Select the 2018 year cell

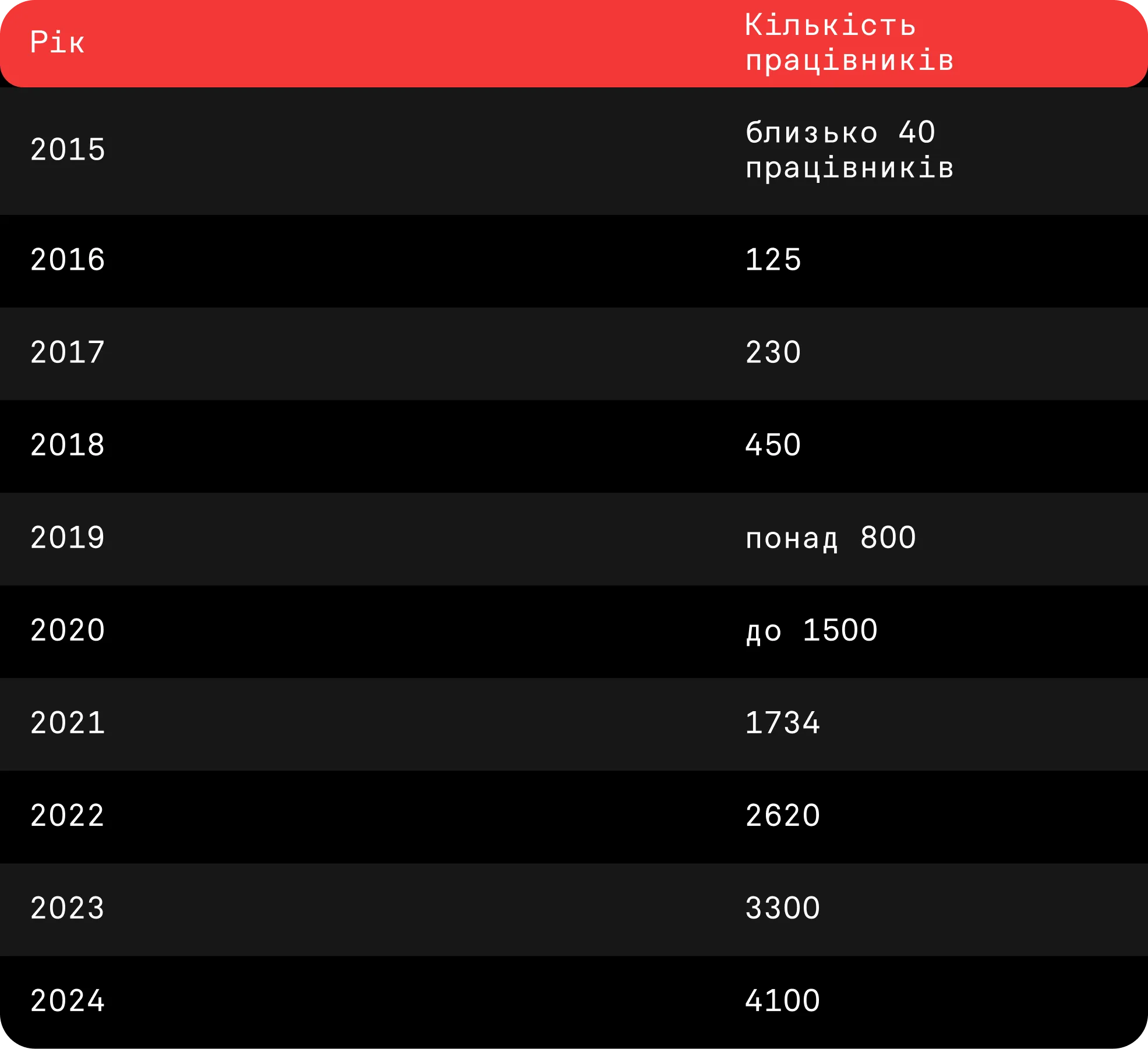coord(68,445)
